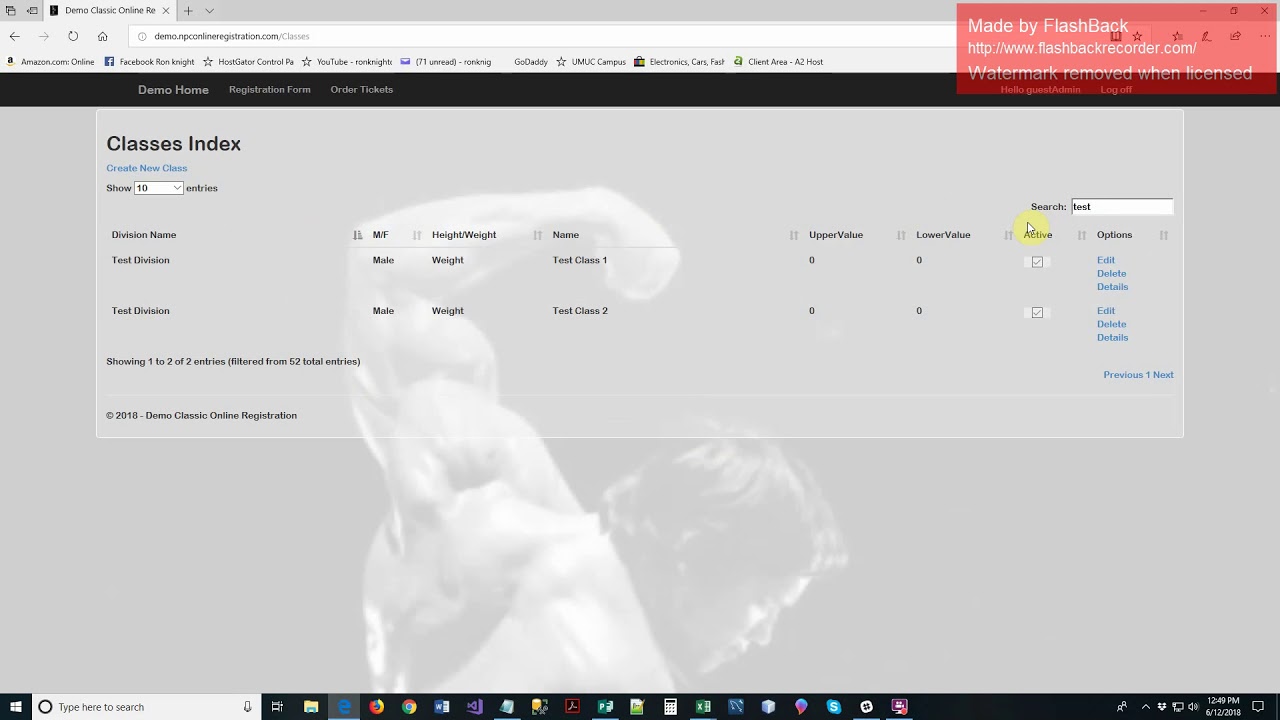
Task: Open File Explorer from taskbar
Action: coord(311,707)
